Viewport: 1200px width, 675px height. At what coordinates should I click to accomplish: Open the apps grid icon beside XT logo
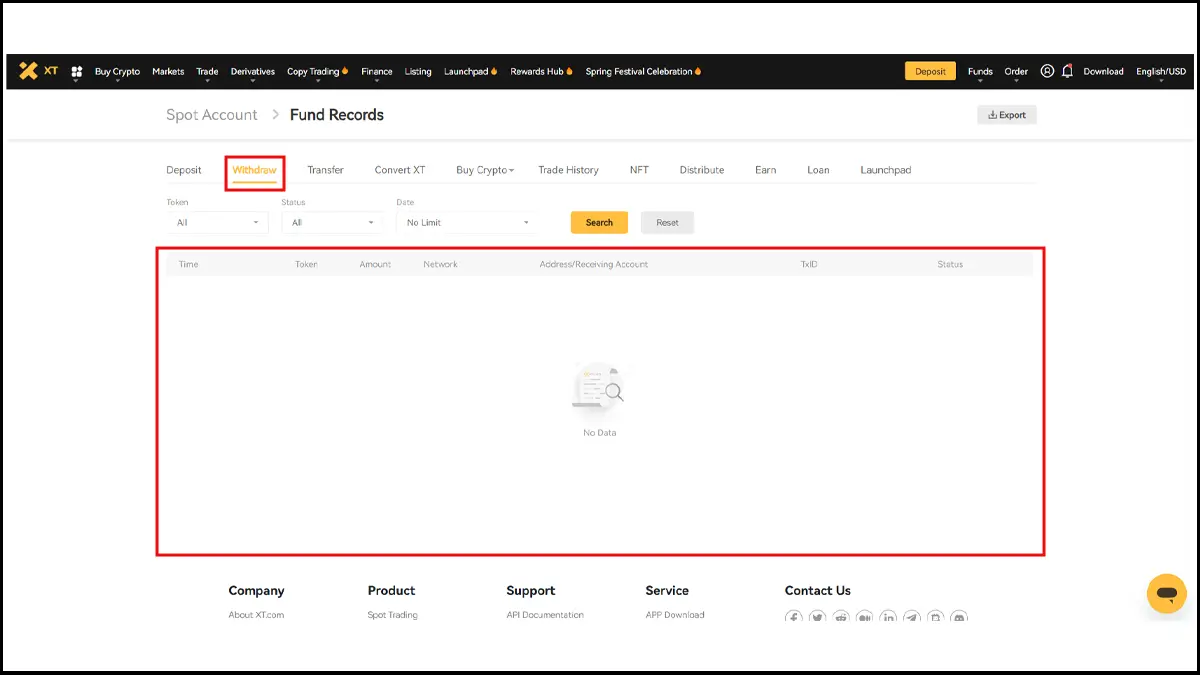(77, 72)
